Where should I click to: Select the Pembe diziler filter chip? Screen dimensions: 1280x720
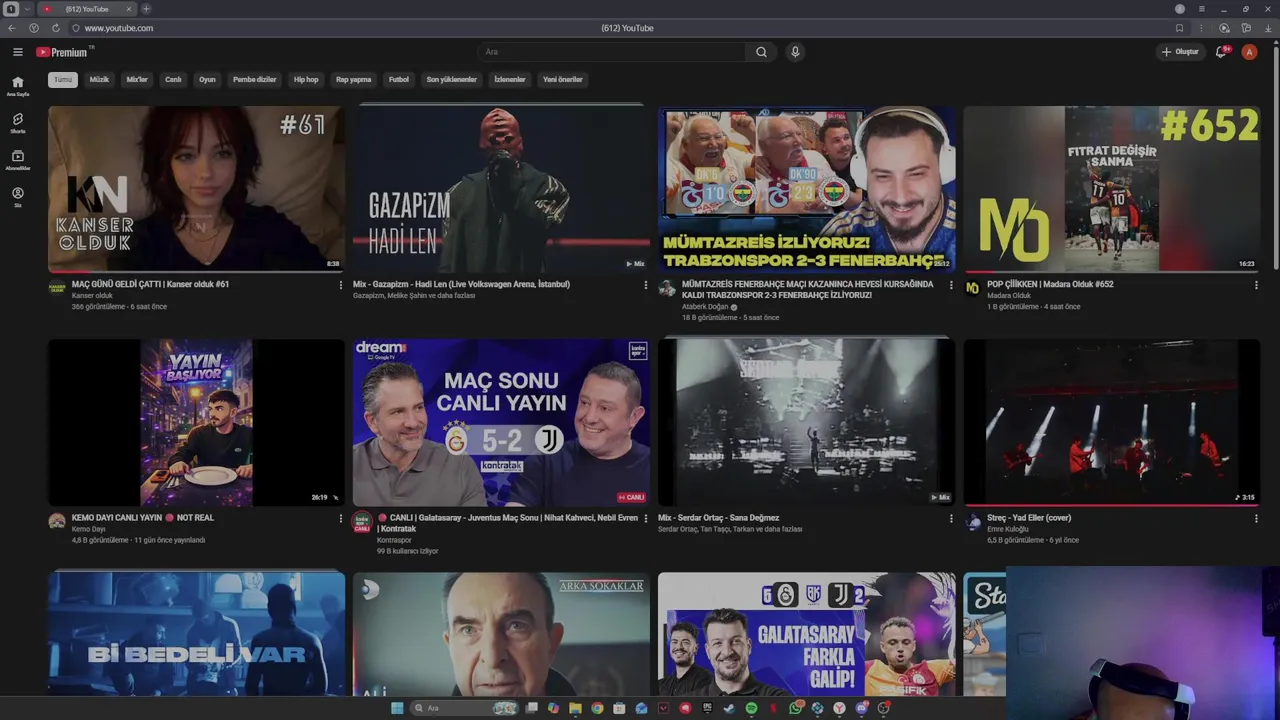point(255,80)
